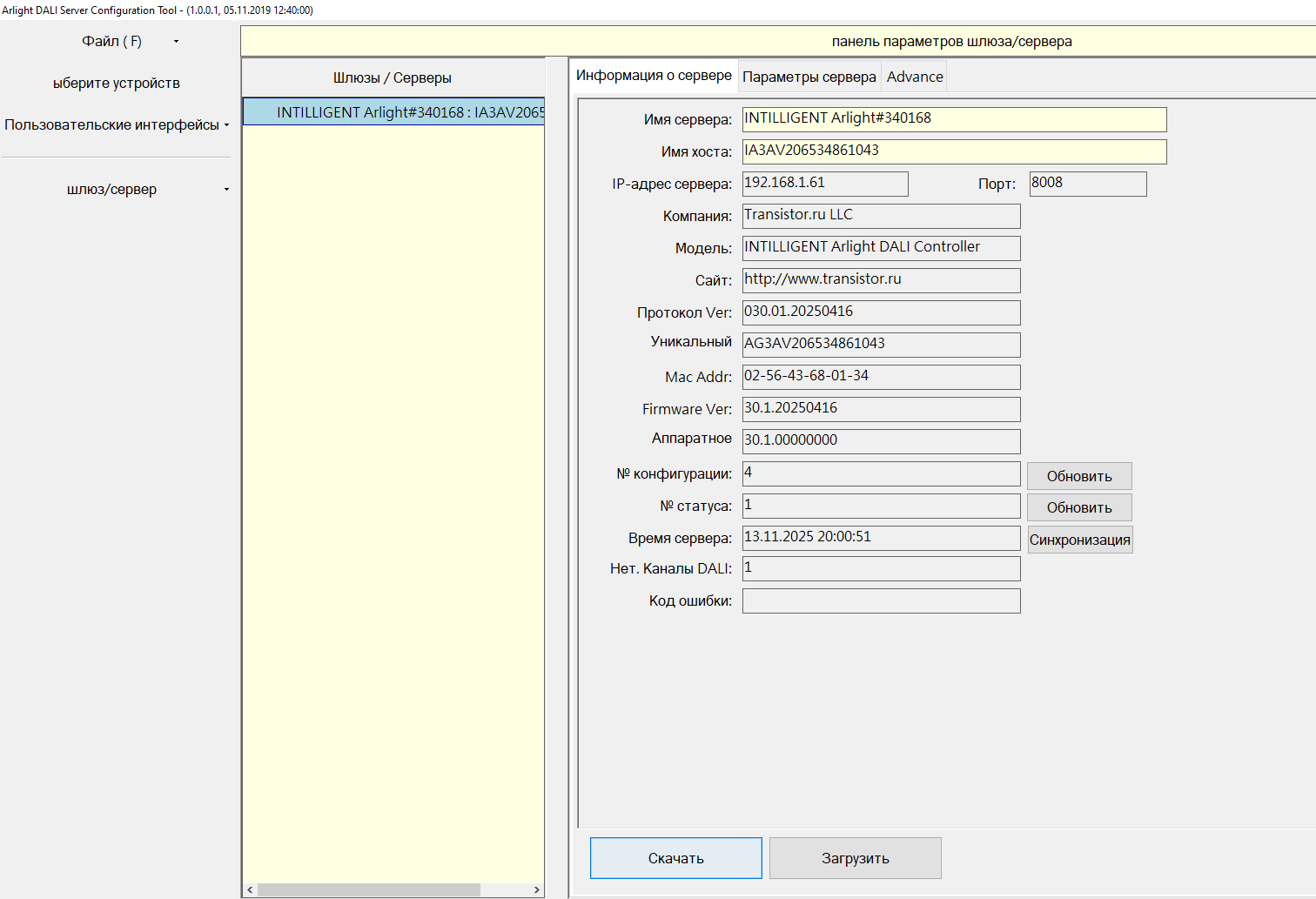Focus the Имя хоста text field
The width and height of the screenshot is (1316, 899).
pyautogui.click(x=953, y=151)
